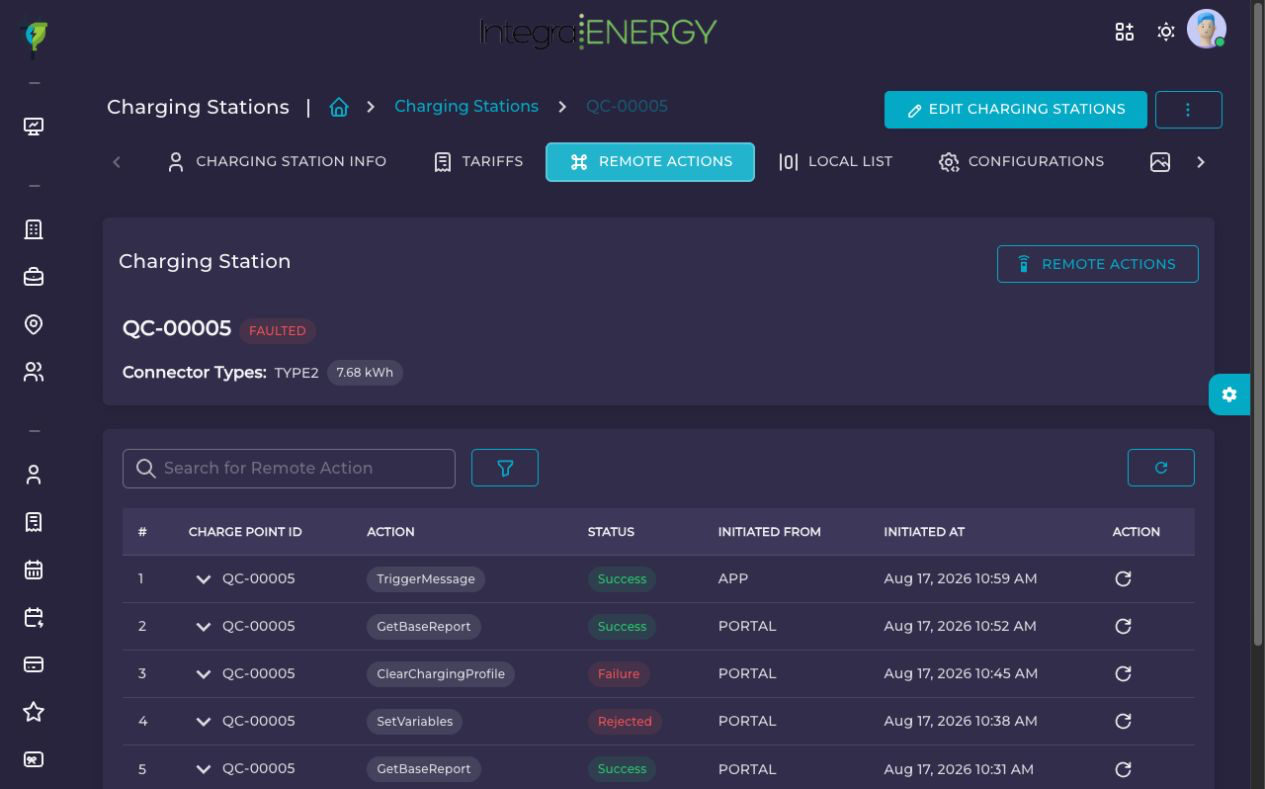Screen dimensions: 1265x789
Task: Retry the ClearChargingProfile action in row 3
Action: (1123, 674)
